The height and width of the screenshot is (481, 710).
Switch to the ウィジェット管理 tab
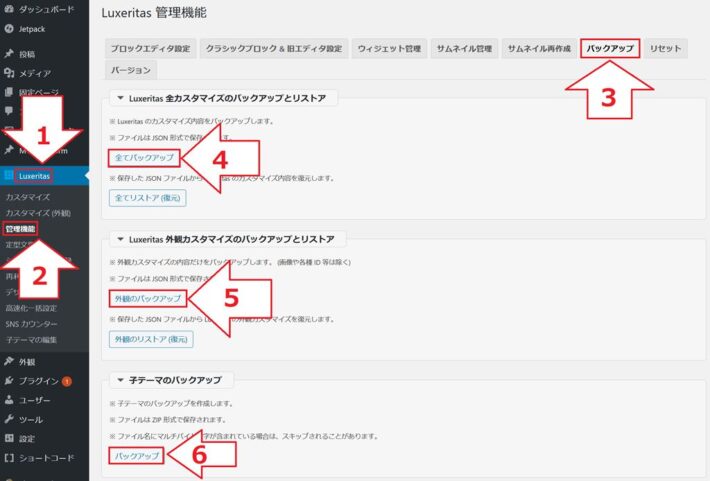coord(389,48)
